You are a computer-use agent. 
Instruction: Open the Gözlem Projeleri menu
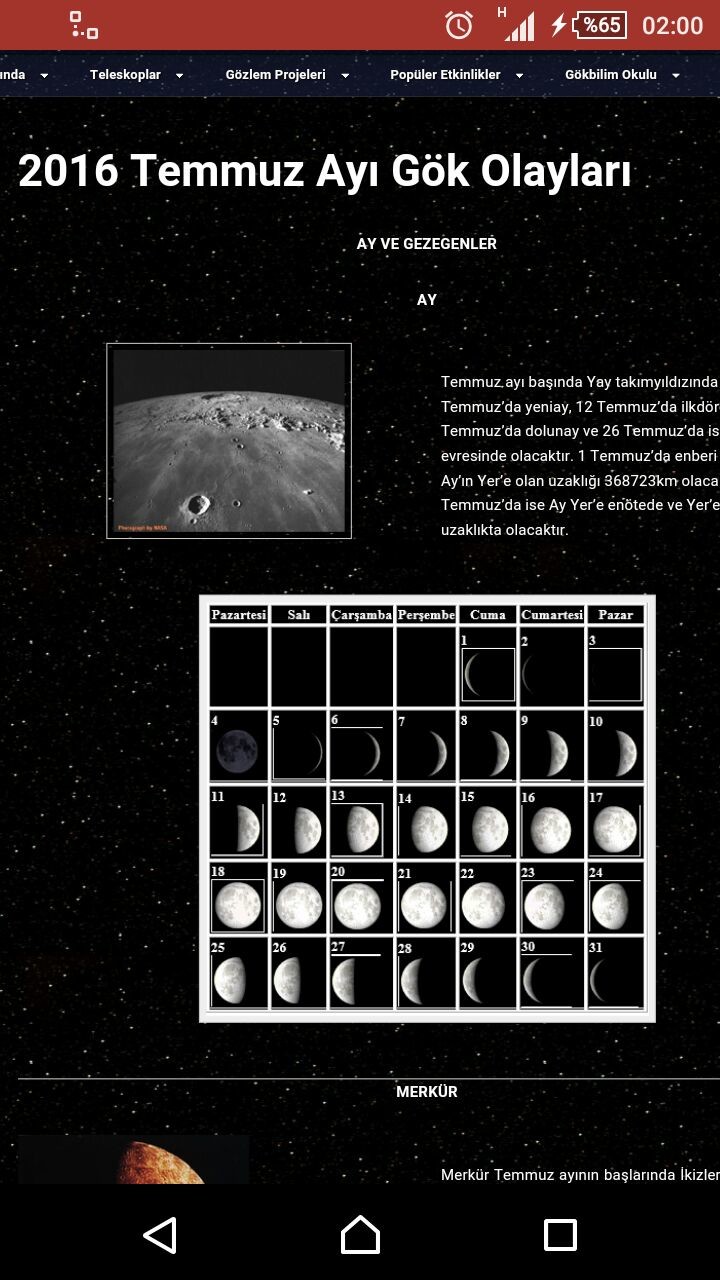click(276, 75)
